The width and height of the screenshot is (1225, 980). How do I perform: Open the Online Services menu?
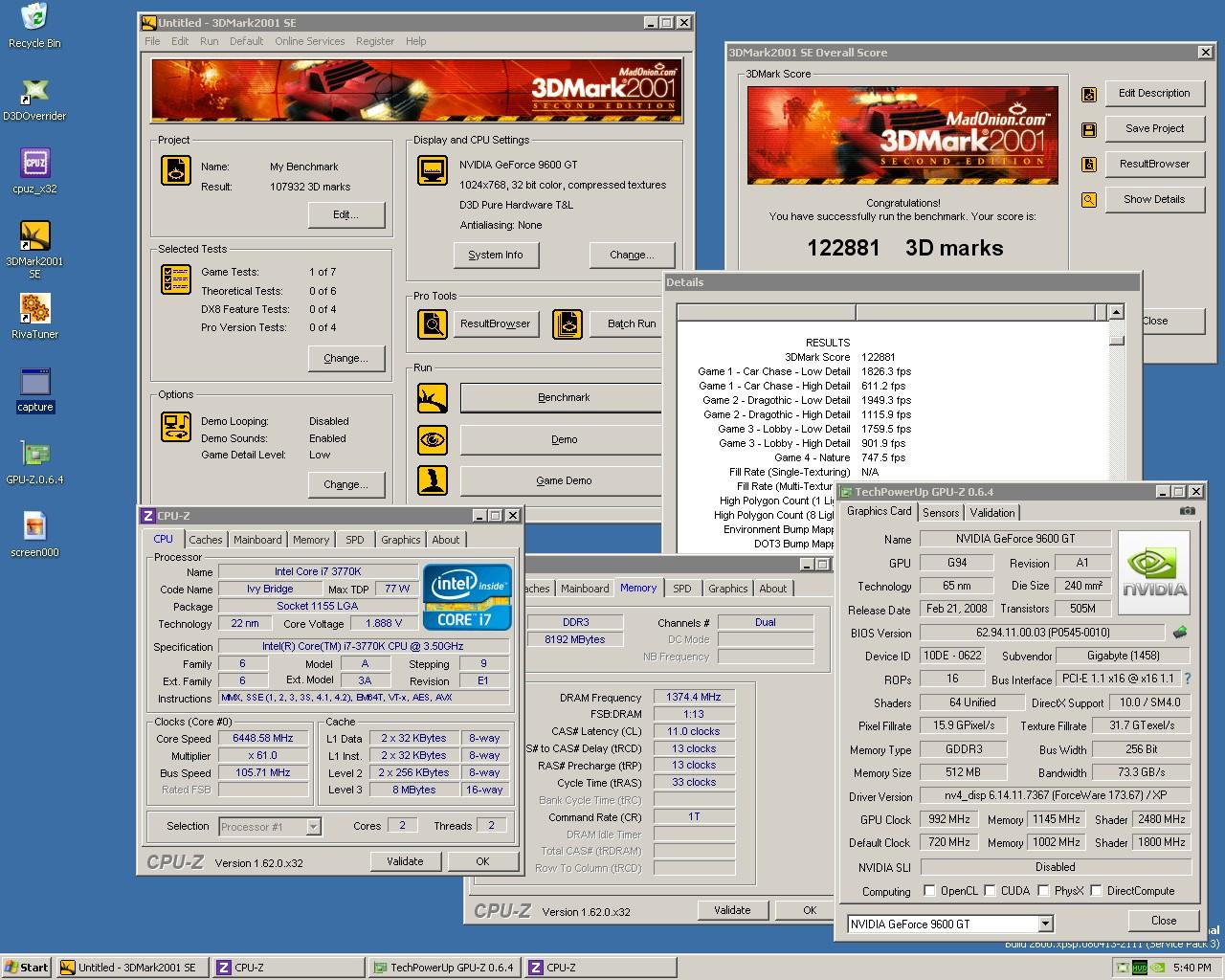[309, 41]
